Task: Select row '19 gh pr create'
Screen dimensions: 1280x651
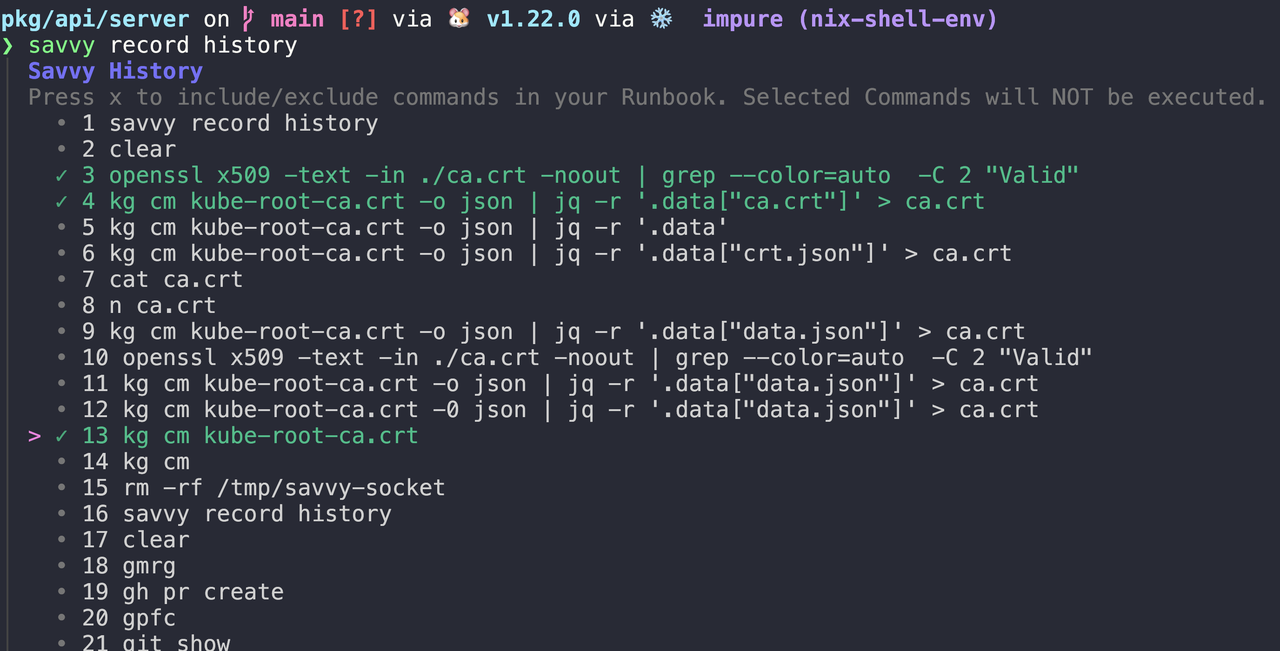Action: point(183,591)
